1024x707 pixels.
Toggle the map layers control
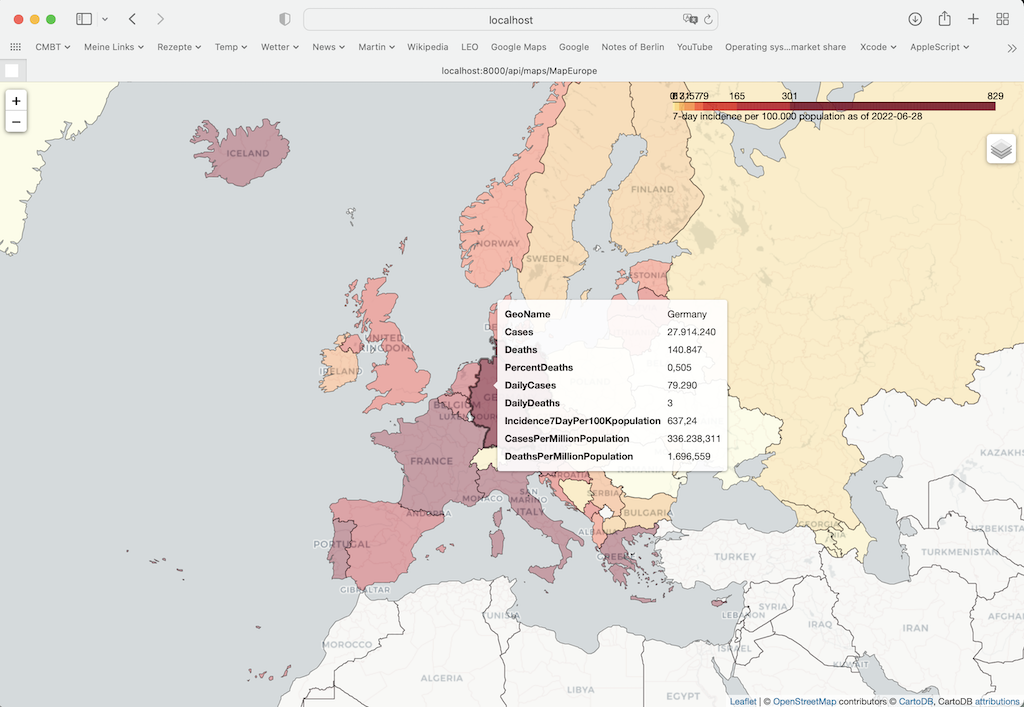click(x=1000, y=148)
